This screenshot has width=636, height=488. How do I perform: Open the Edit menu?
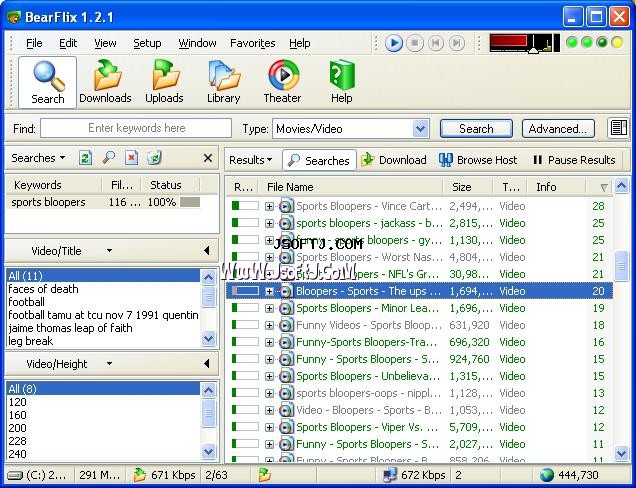coord(68,43)
